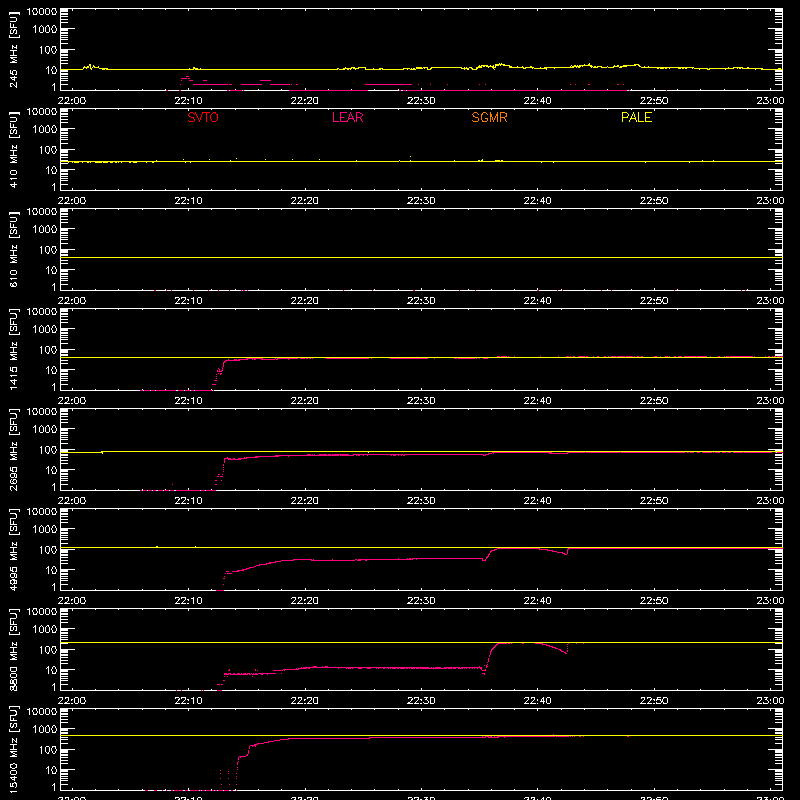800x800 pixels.
Task: Select the 2695 MHz [SFU] axis title
Action: coord(14,449)
